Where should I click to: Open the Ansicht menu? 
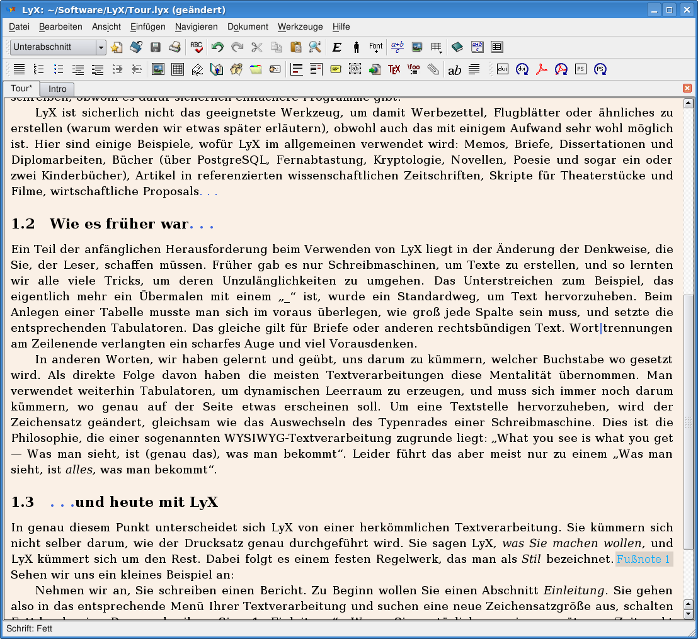point(106,27)
